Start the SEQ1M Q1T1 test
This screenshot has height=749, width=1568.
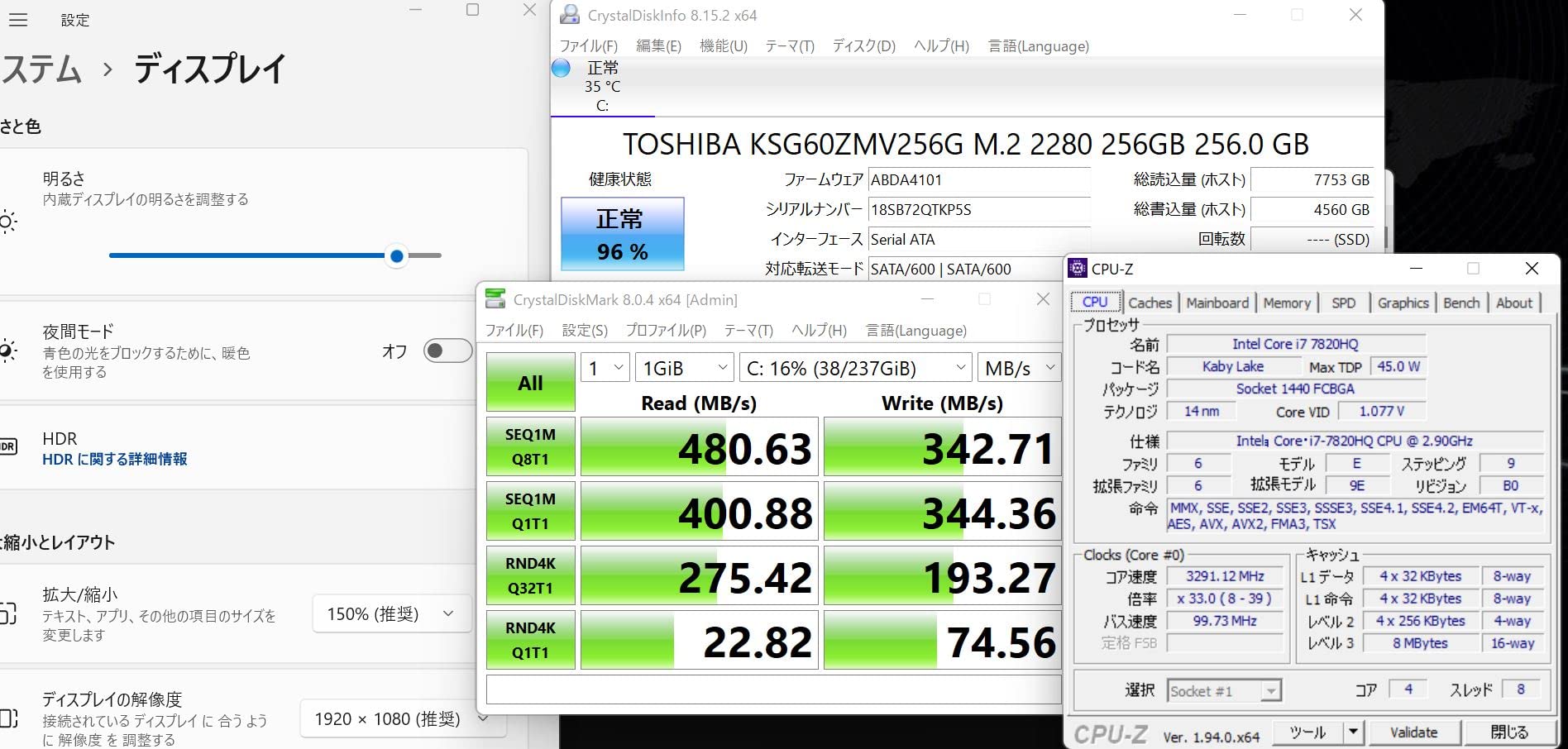(530, 511)
